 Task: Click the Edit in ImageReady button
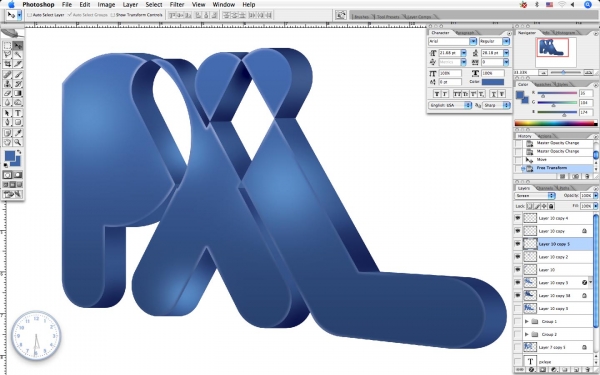13,194
